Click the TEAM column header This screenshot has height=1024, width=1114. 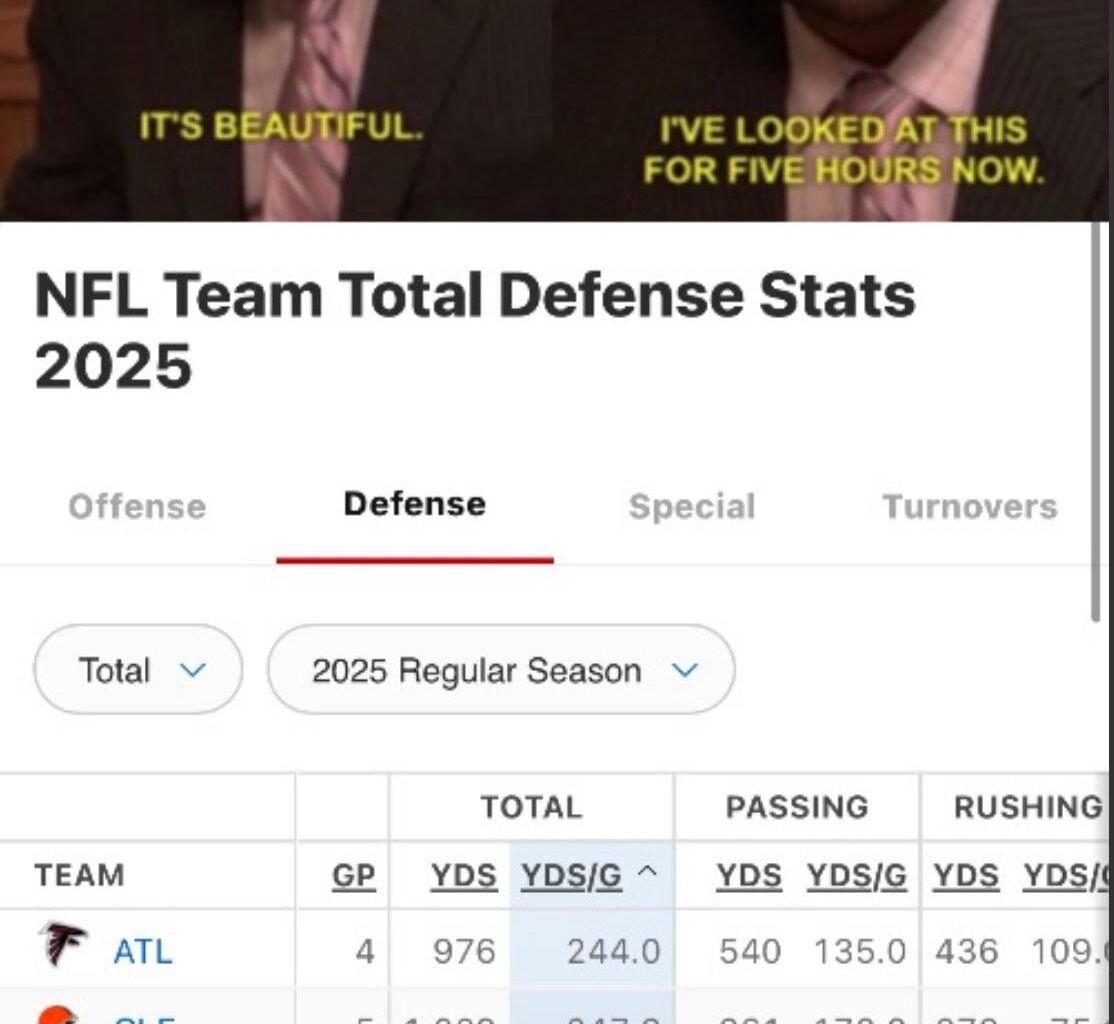coord(80,875)
